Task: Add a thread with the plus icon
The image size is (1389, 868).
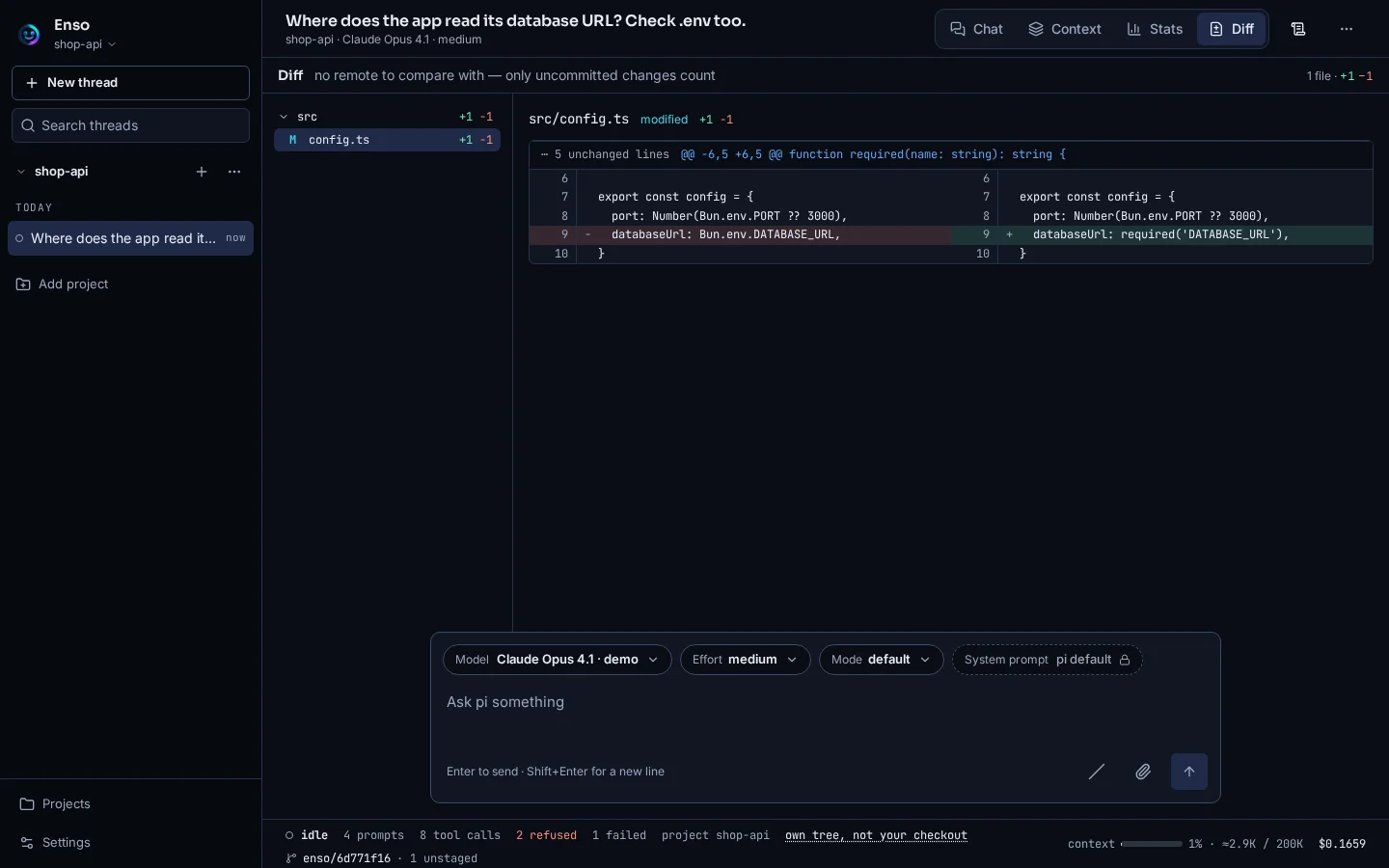Action: click(202, 172)
